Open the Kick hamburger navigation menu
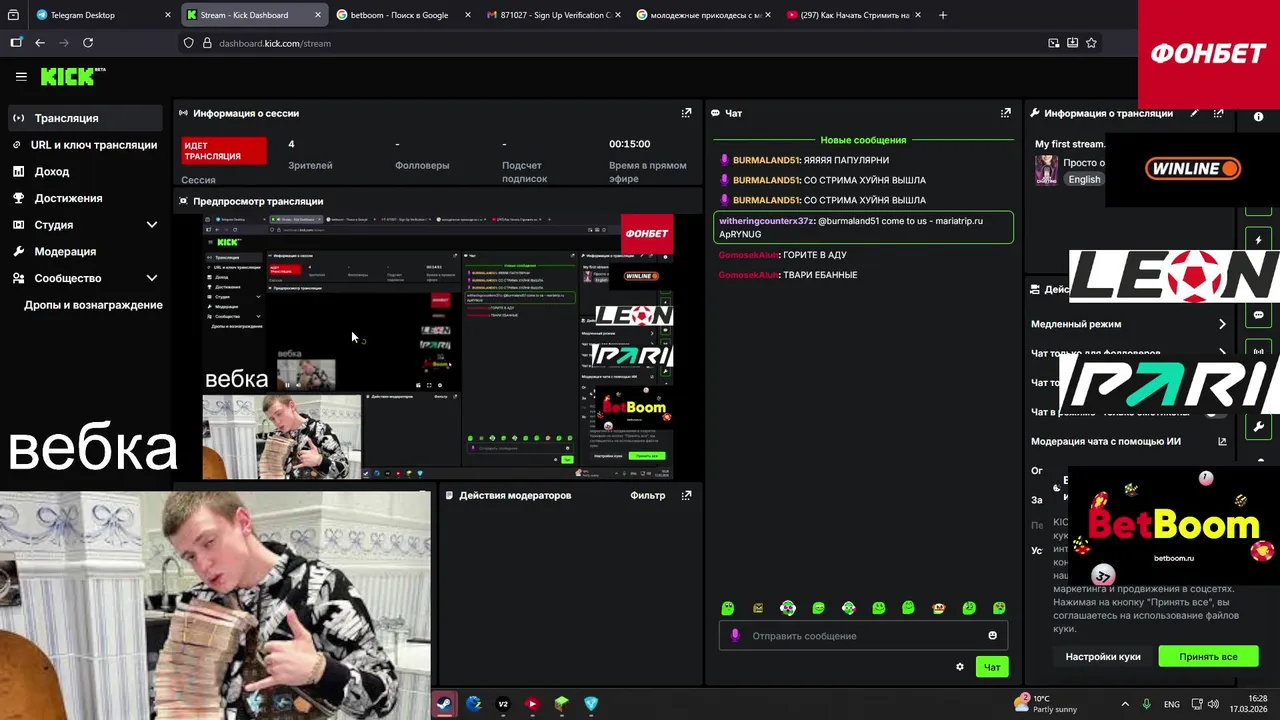Image resolution: width=1280 pixels, height=720 pixels. tap(21, 76)
